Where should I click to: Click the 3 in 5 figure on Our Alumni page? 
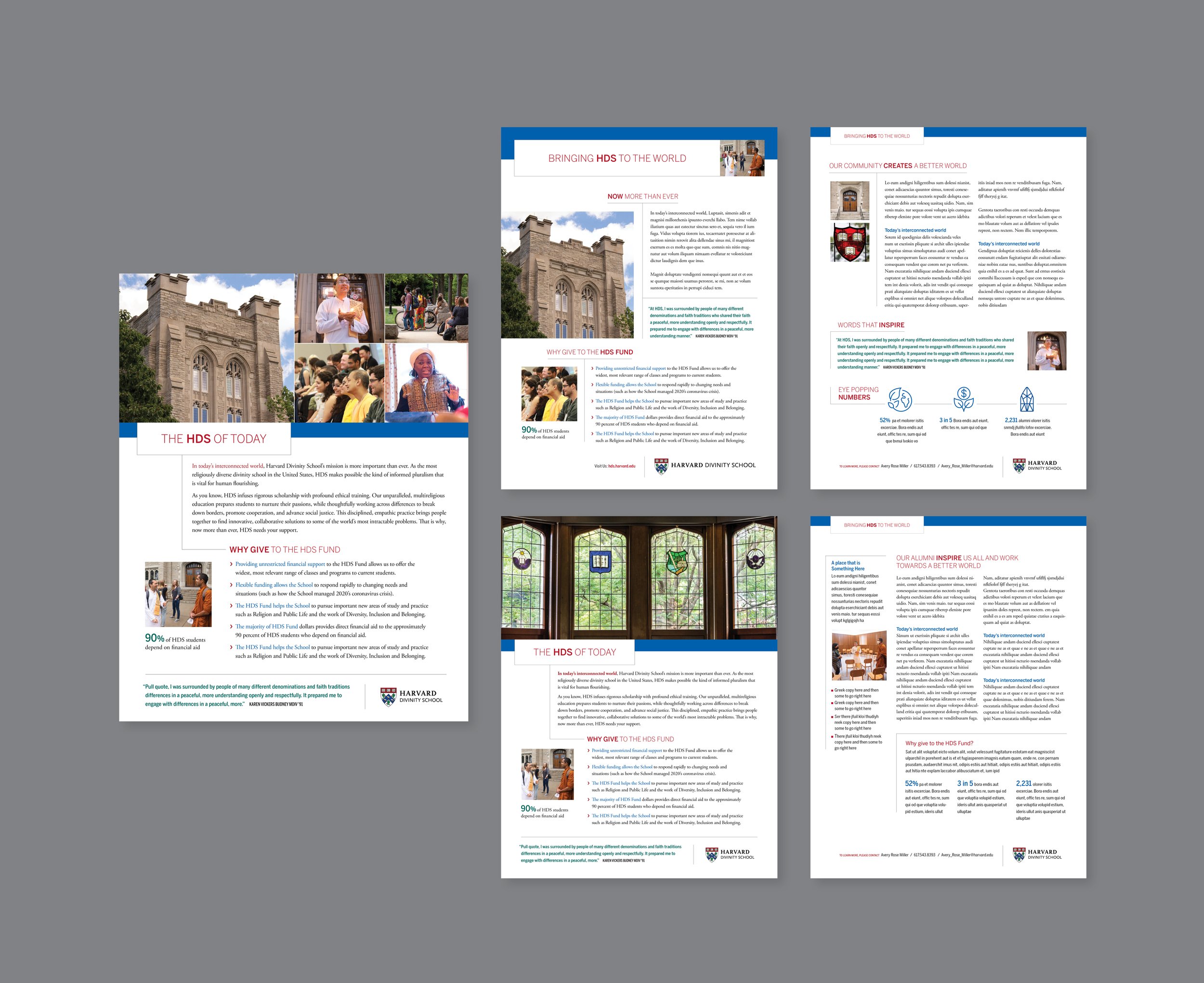pyautogui.click(x=965, y=784)
